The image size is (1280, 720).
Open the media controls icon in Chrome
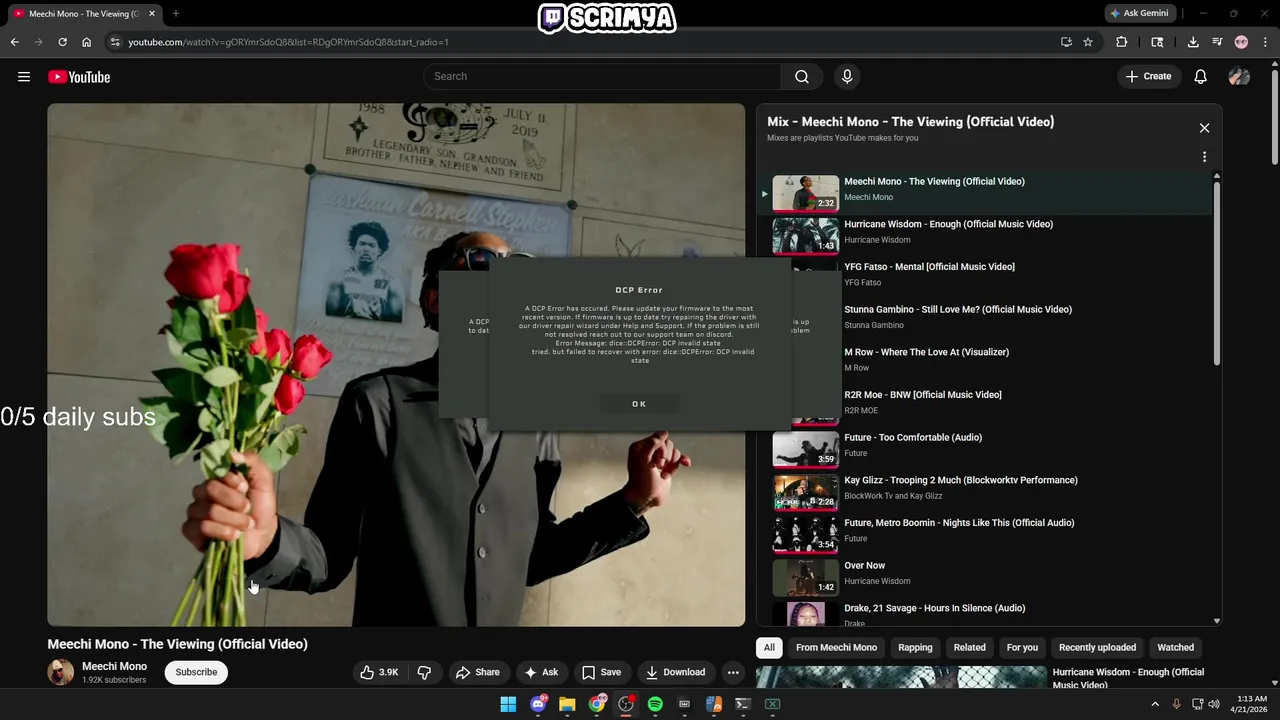point(1217,42)
